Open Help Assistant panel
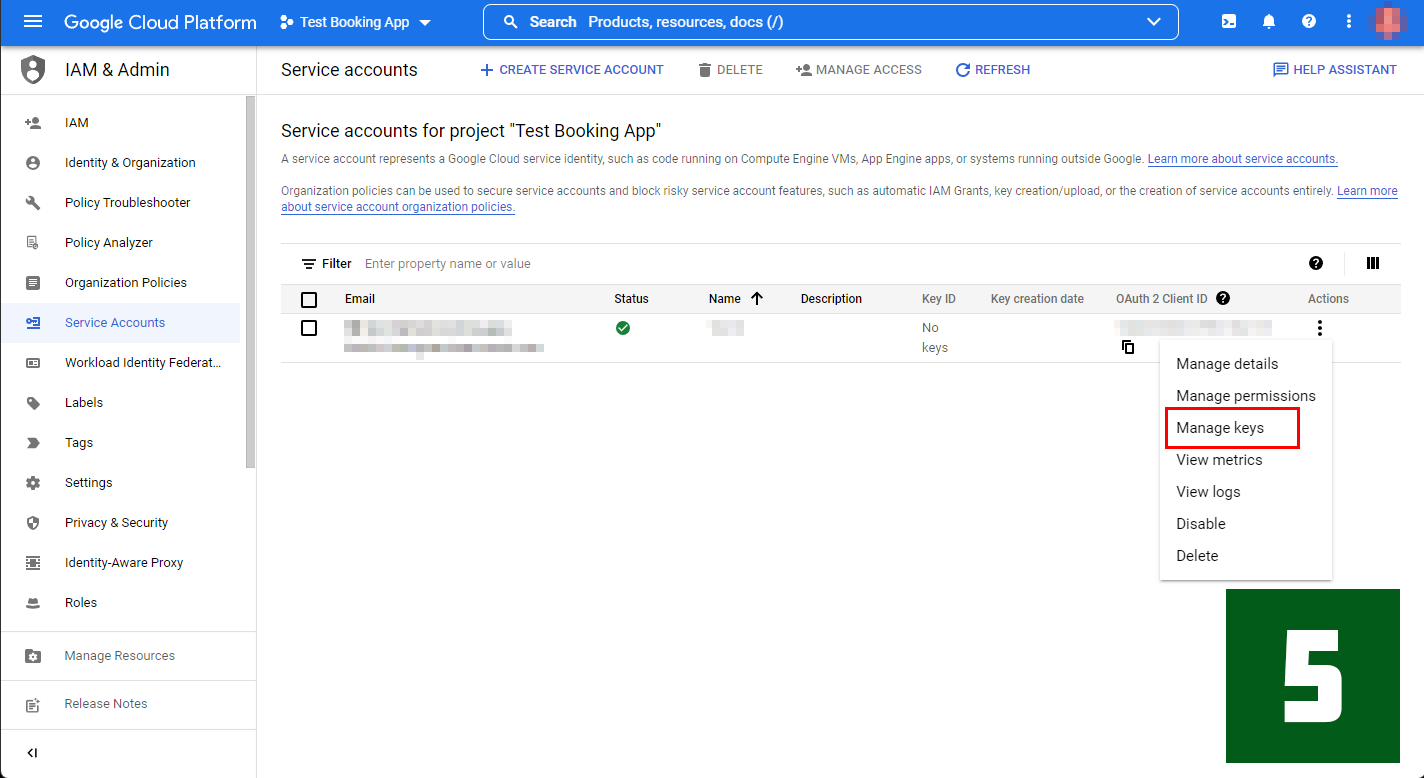1424x778 pixels. click(x=1334, y=70)
